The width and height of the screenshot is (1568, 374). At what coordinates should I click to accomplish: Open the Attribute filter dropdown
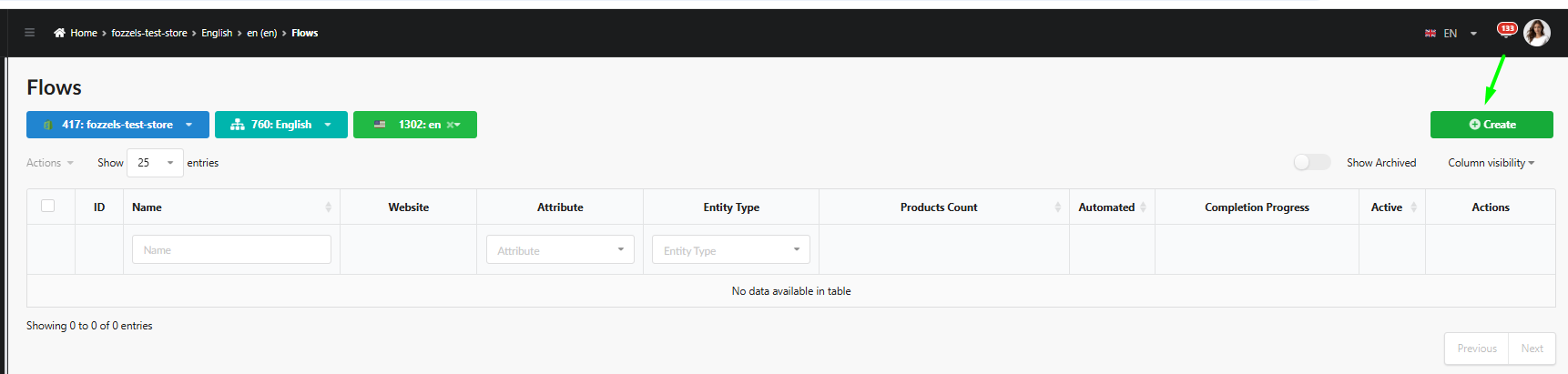pos(560,249)
